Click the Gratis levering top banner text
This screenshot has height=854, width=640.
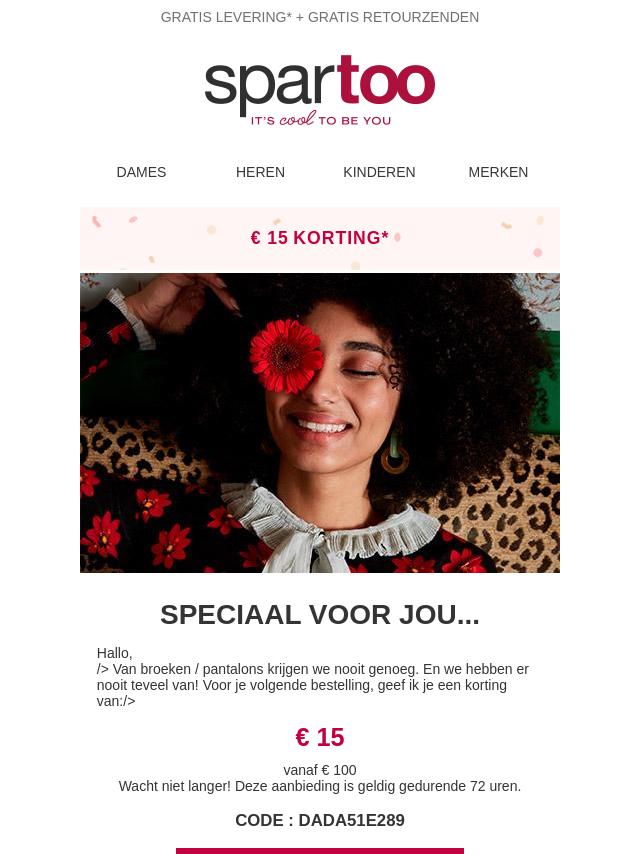320,17
